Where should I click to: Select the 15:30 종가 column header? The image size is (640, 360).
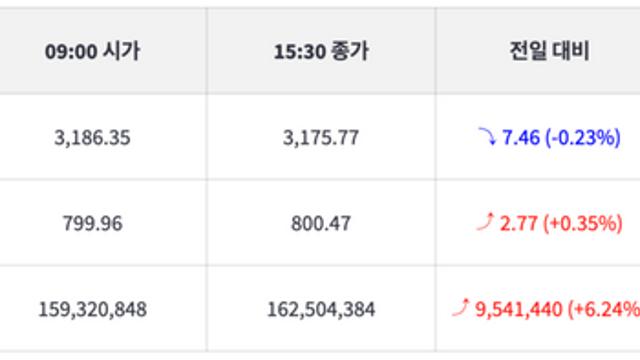point(321,51)
